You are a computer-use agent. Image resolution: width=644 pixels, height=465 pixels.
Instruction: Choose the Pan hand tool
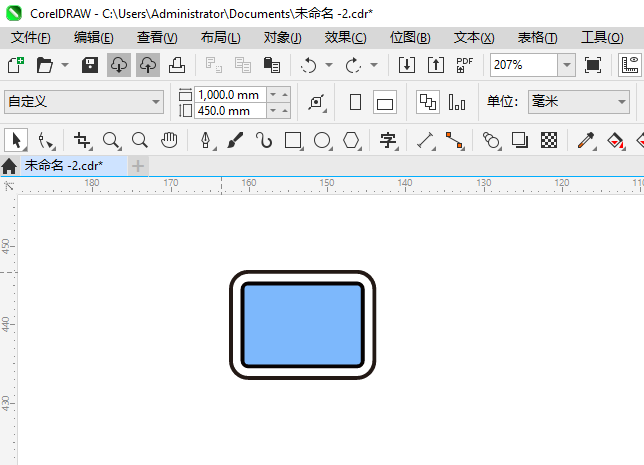click(x=170, y=140)
